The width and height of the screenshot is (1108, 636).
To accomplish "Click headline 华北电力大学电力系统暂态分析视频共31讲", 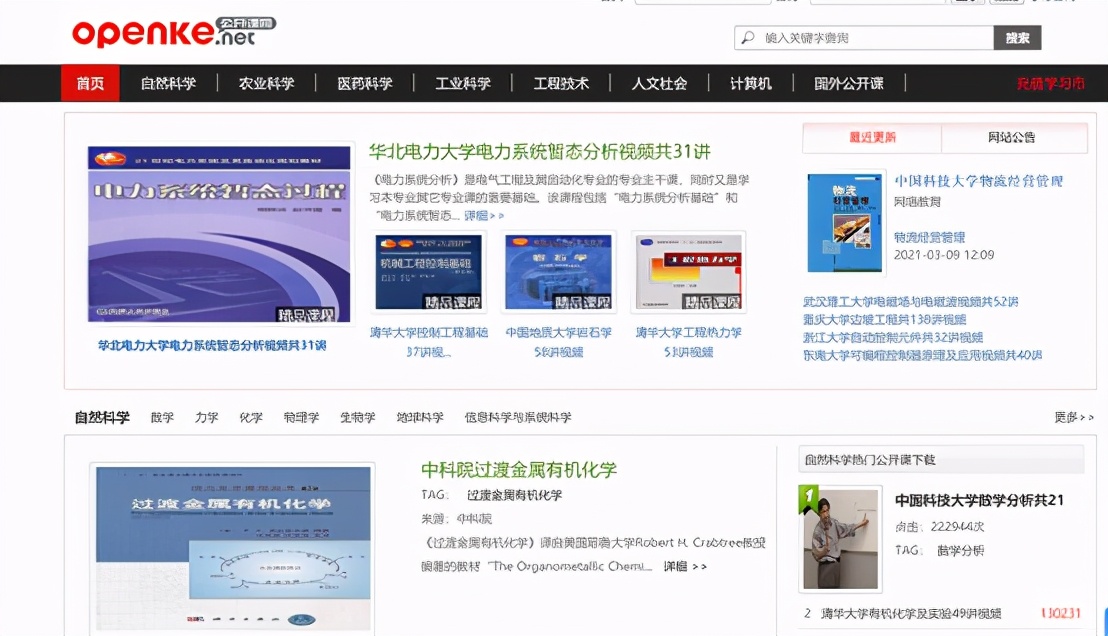I will click(x=540, y=151).
